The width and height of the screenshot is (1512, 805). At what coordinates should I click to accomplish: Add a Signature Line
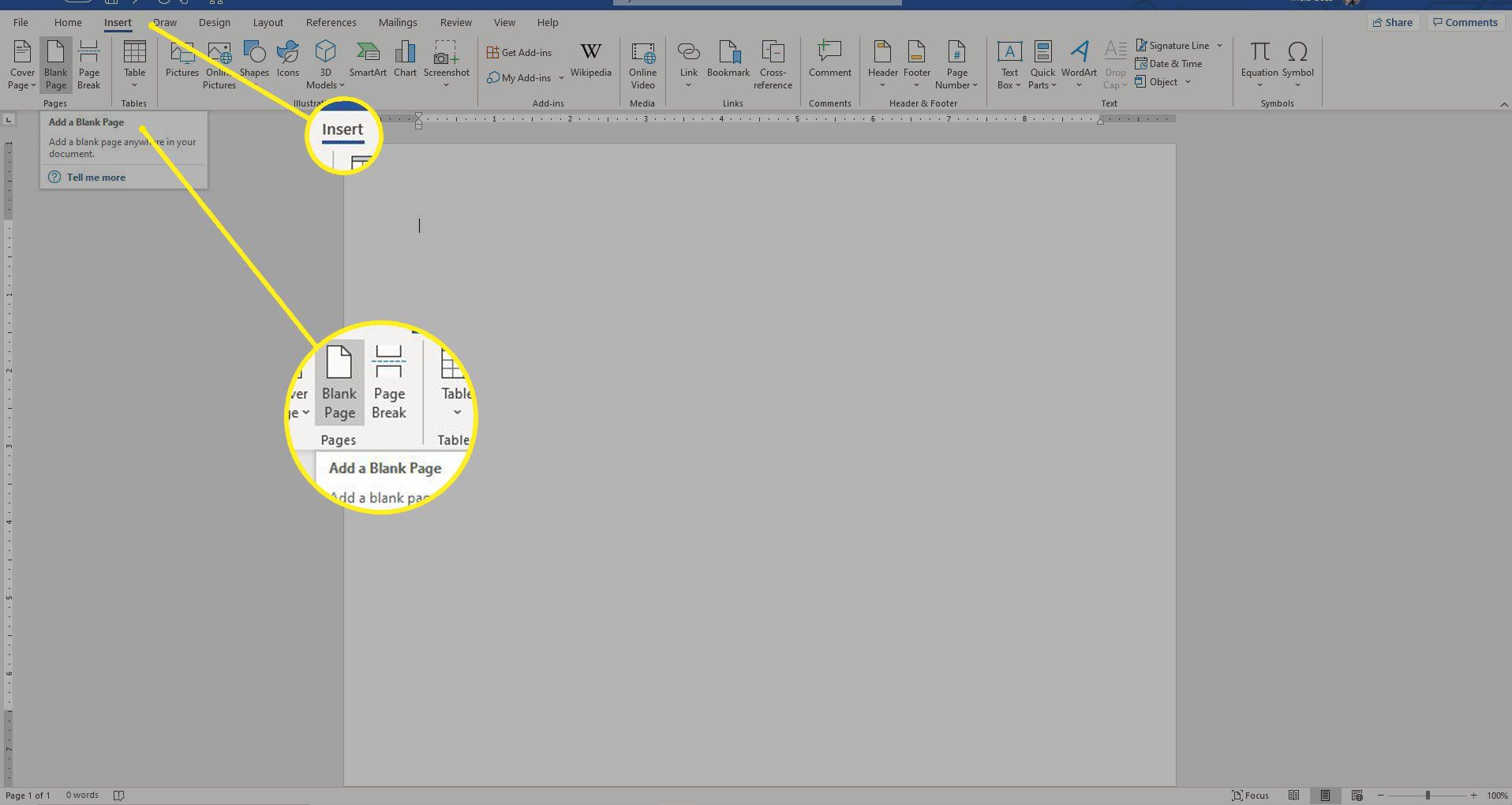[x=1172, y=46]
